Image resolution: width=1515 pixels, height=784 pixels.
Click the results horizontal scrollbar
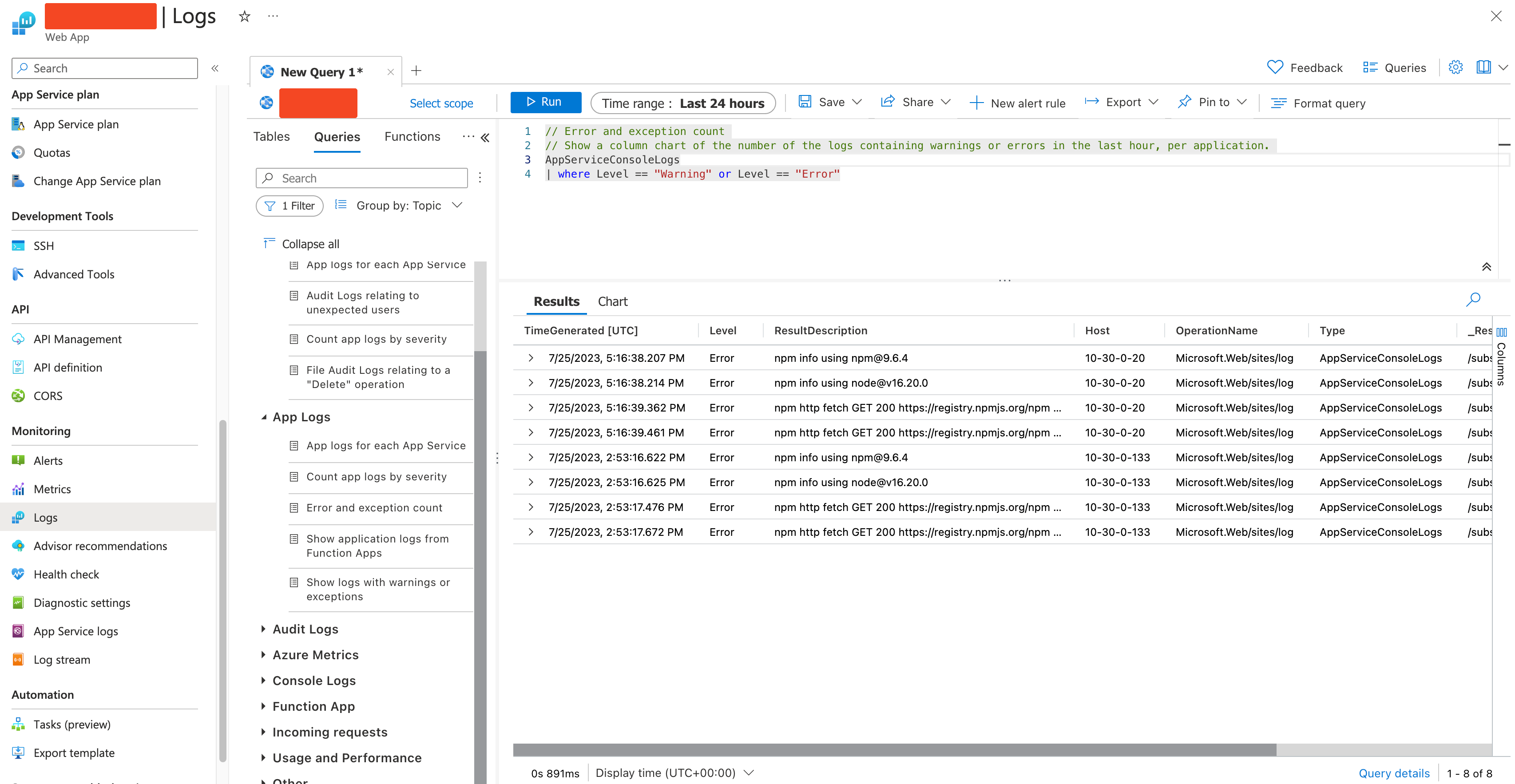point(894,749)
